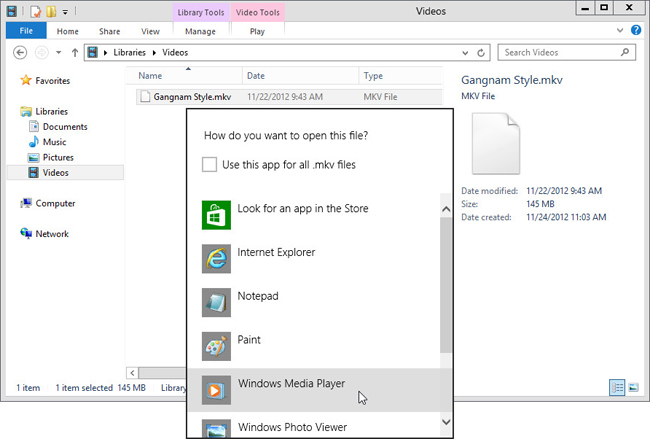Select Documents in the navigation pane

65,126
